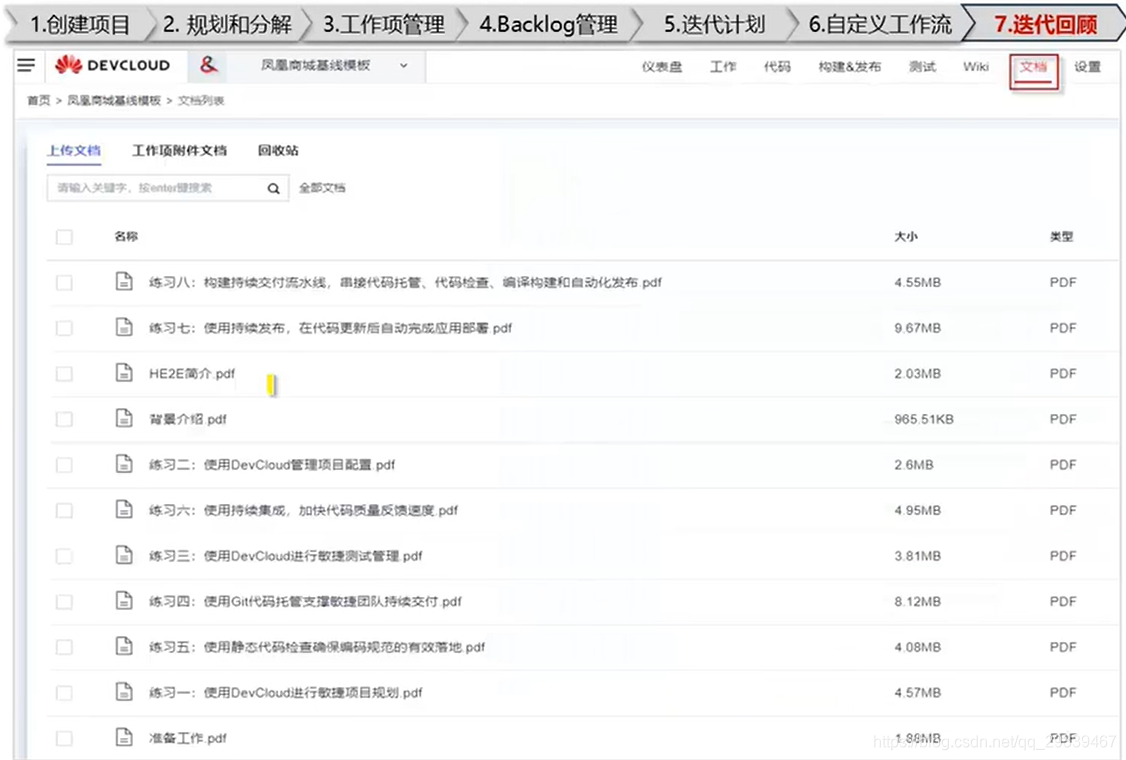Click the document icon beside 背景介绍.pdf

point(123,418)
